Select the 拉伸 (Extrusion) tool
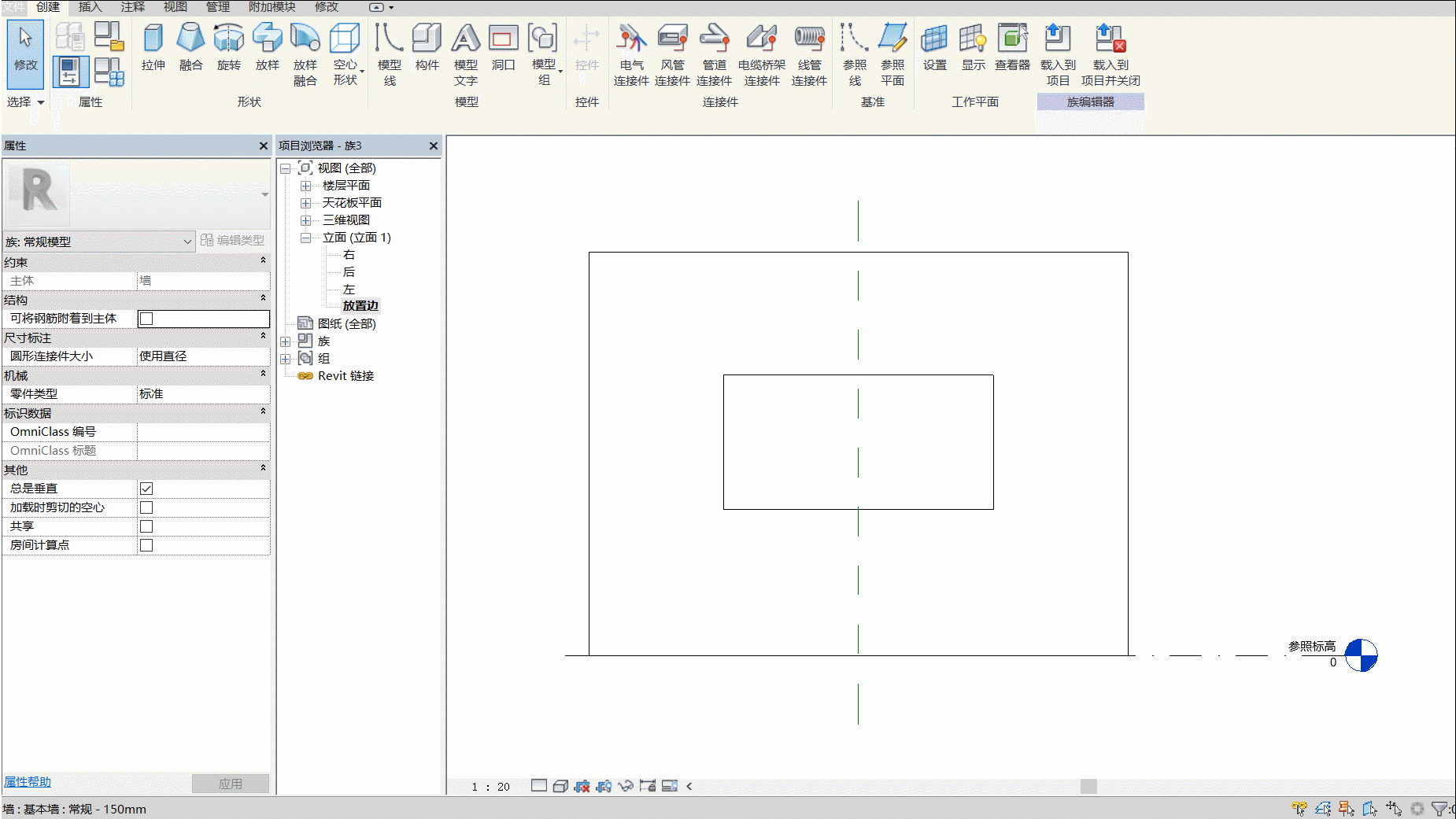 point(153,47)
